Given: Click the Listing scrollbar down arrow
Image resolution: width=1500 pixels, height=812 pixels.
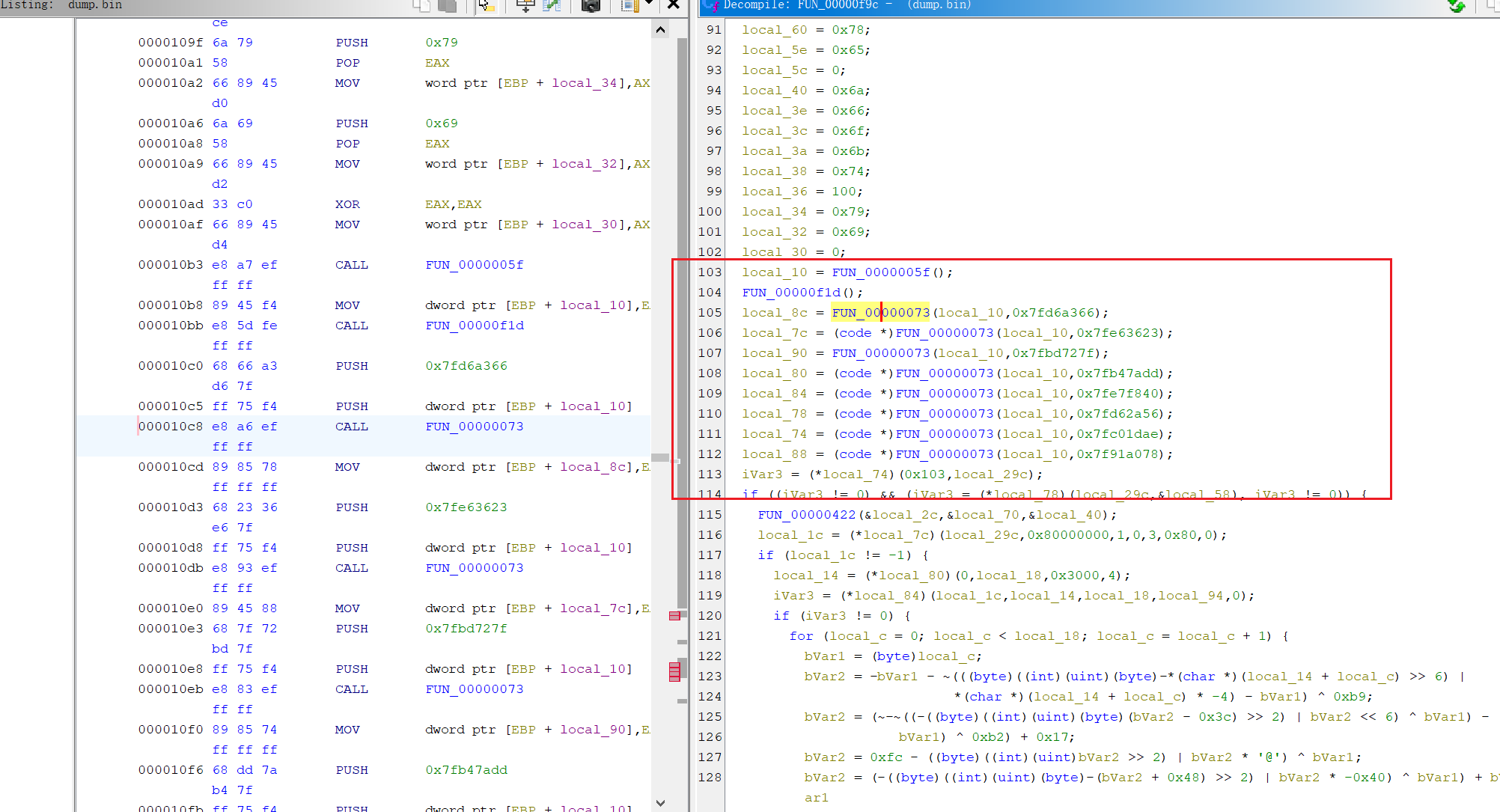Looking at the screenshot, I should 660,802.
